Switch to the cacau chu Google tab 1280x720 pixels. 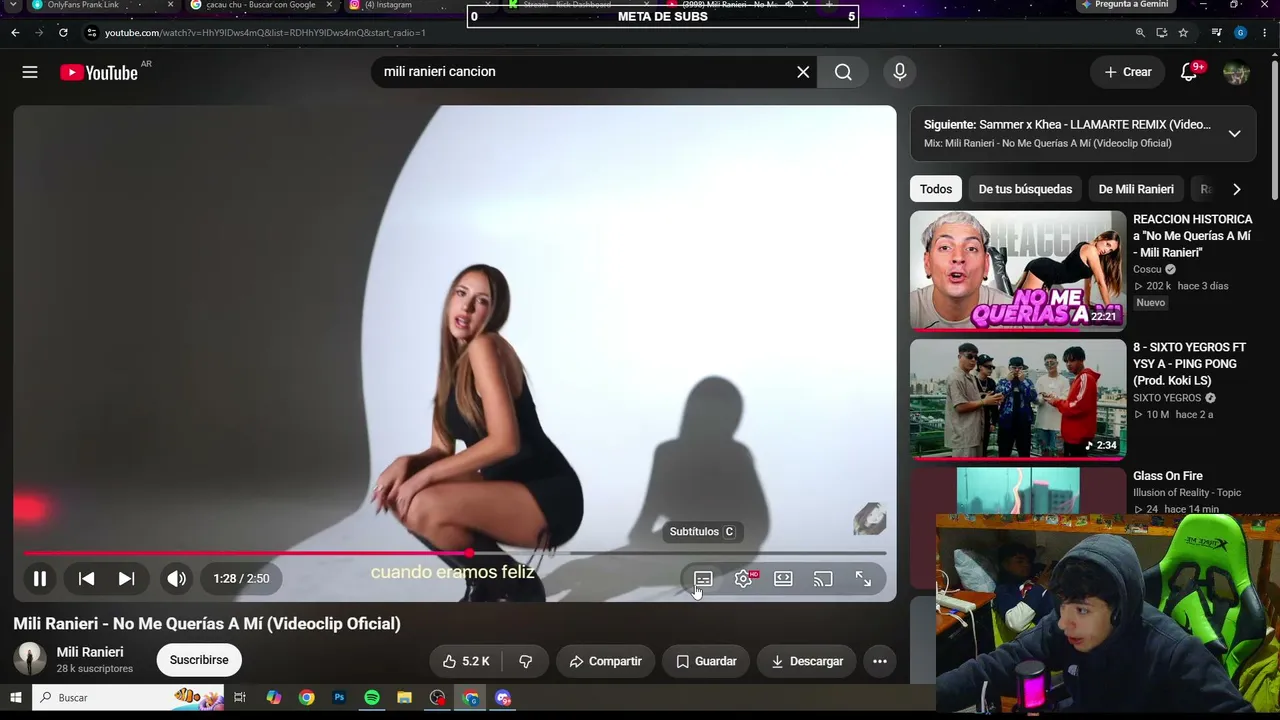point(261,5)
